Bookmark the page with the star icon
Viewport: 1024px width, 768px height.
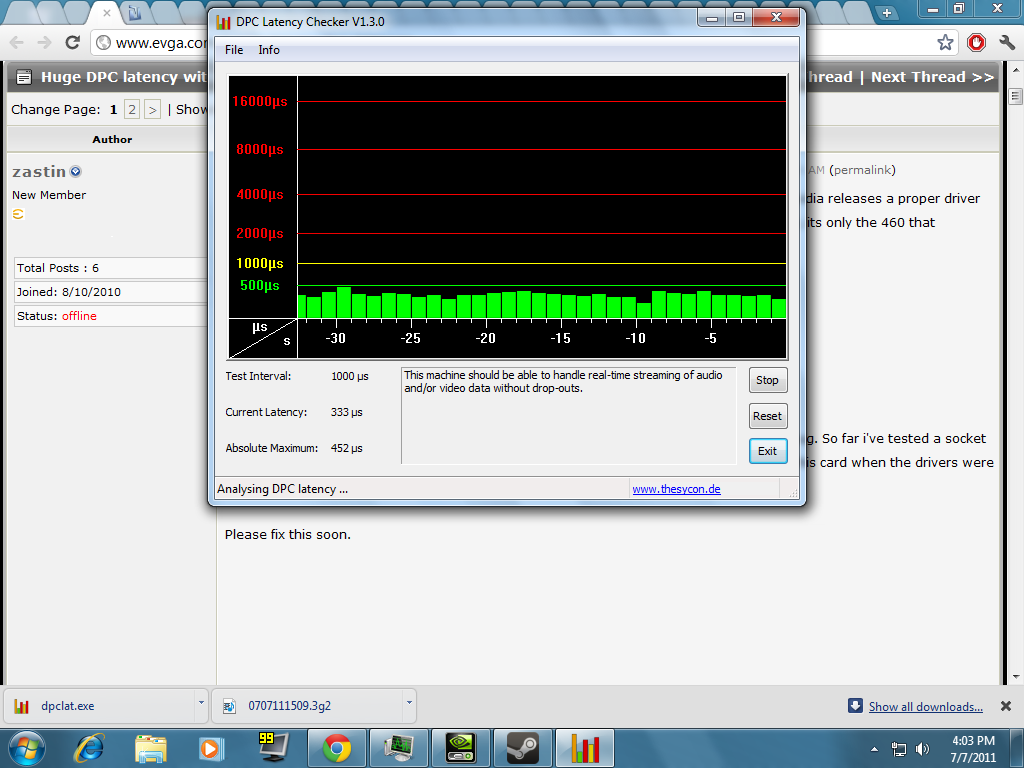click(945, 42)
